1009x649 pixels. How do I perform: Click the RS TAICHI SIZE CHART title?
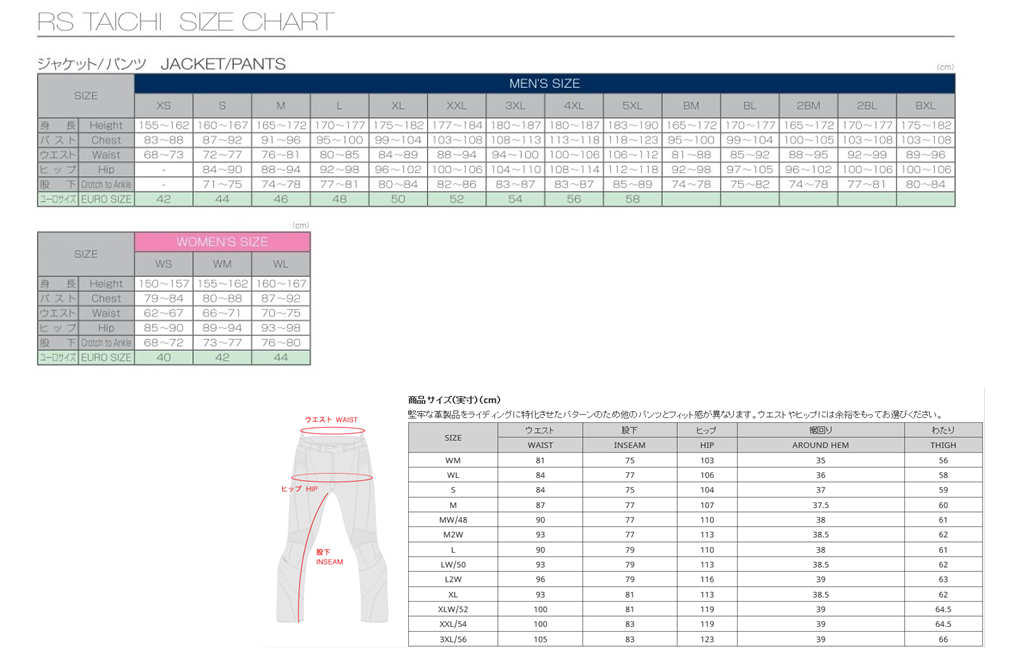pyautogui.click(x=186, y=23)
